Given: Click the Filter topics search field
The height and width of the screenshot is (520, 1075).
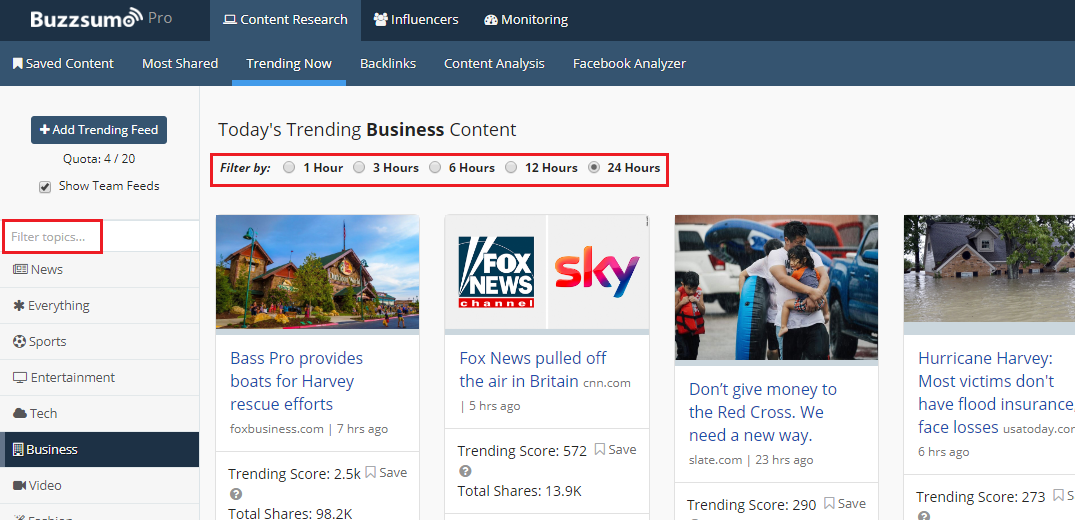Looking at the screenshot, I should [x=100, y=237].
